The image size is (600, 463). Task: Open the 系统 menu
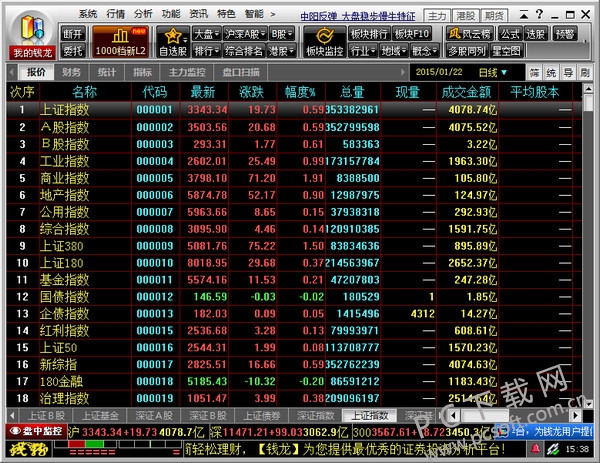pos(88,15)
